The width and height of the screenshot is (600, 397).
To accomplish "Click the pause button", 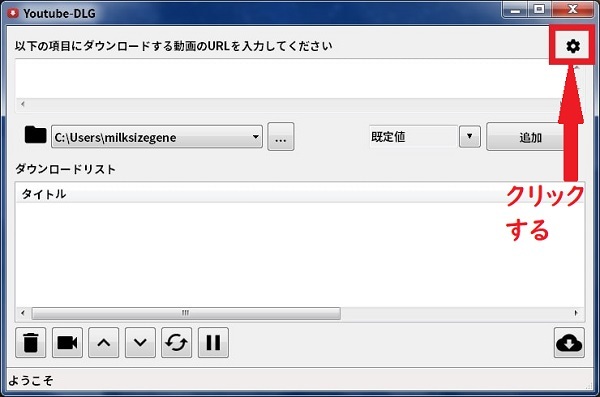I will pos(213,342).
